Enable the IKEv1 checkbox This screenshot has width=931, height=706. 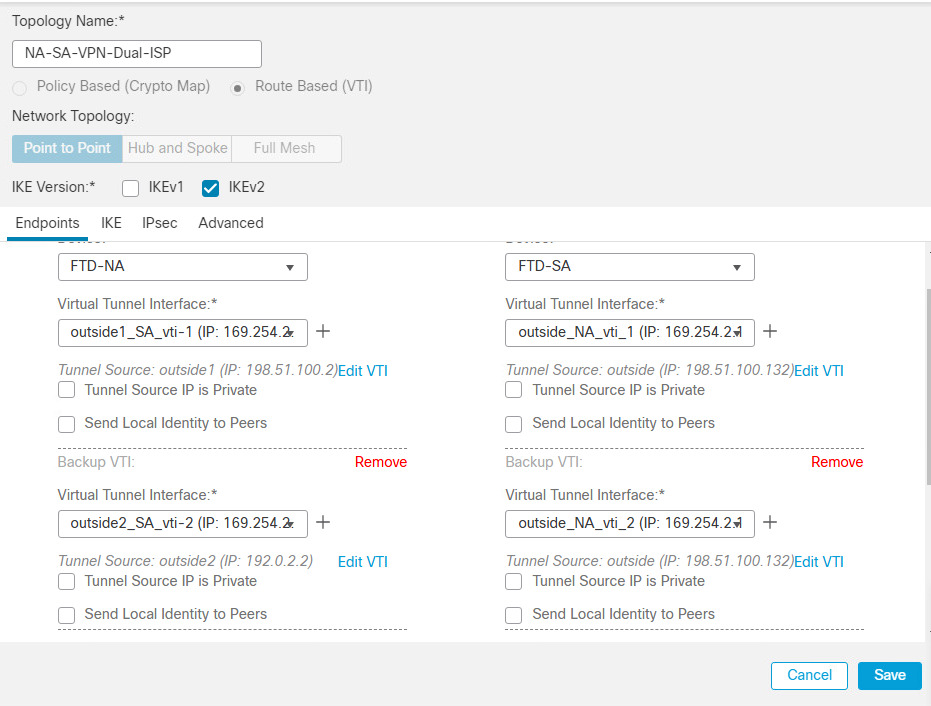point(131,188)
